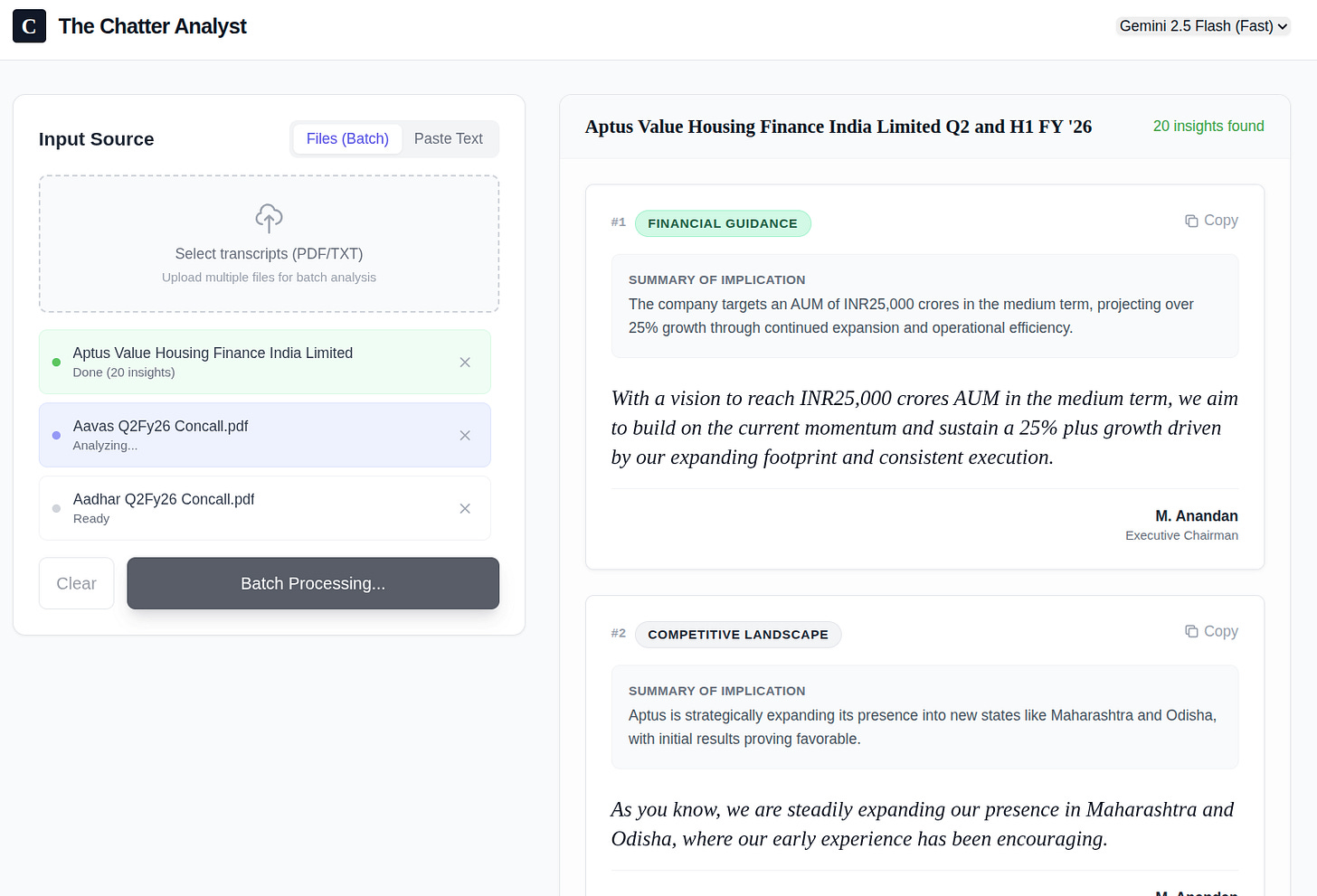Click the Input Source heading

[x=97, y=139]
